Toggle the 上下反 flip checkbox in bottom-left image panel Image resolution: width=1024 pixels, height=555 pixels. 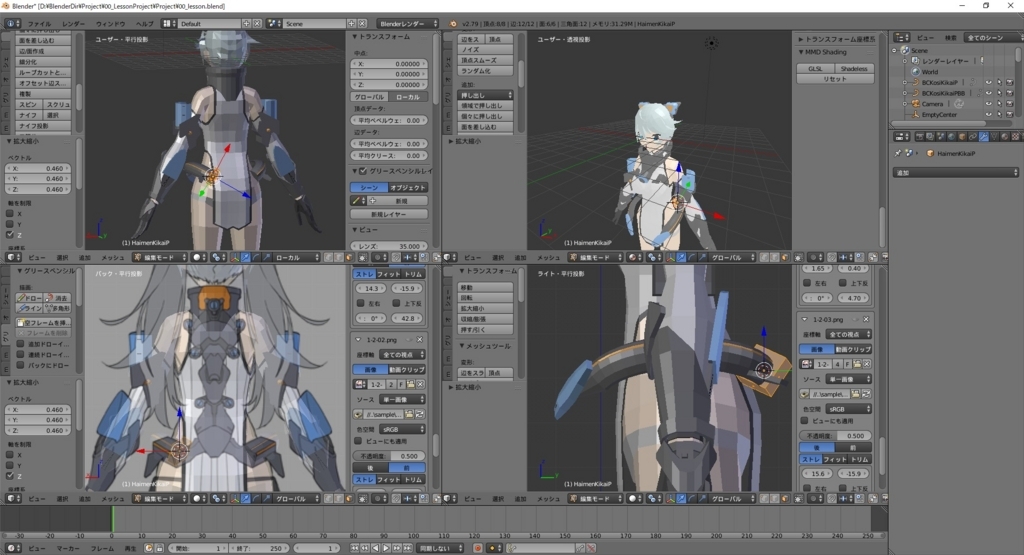pyautogui.click(x=396, y=304)
